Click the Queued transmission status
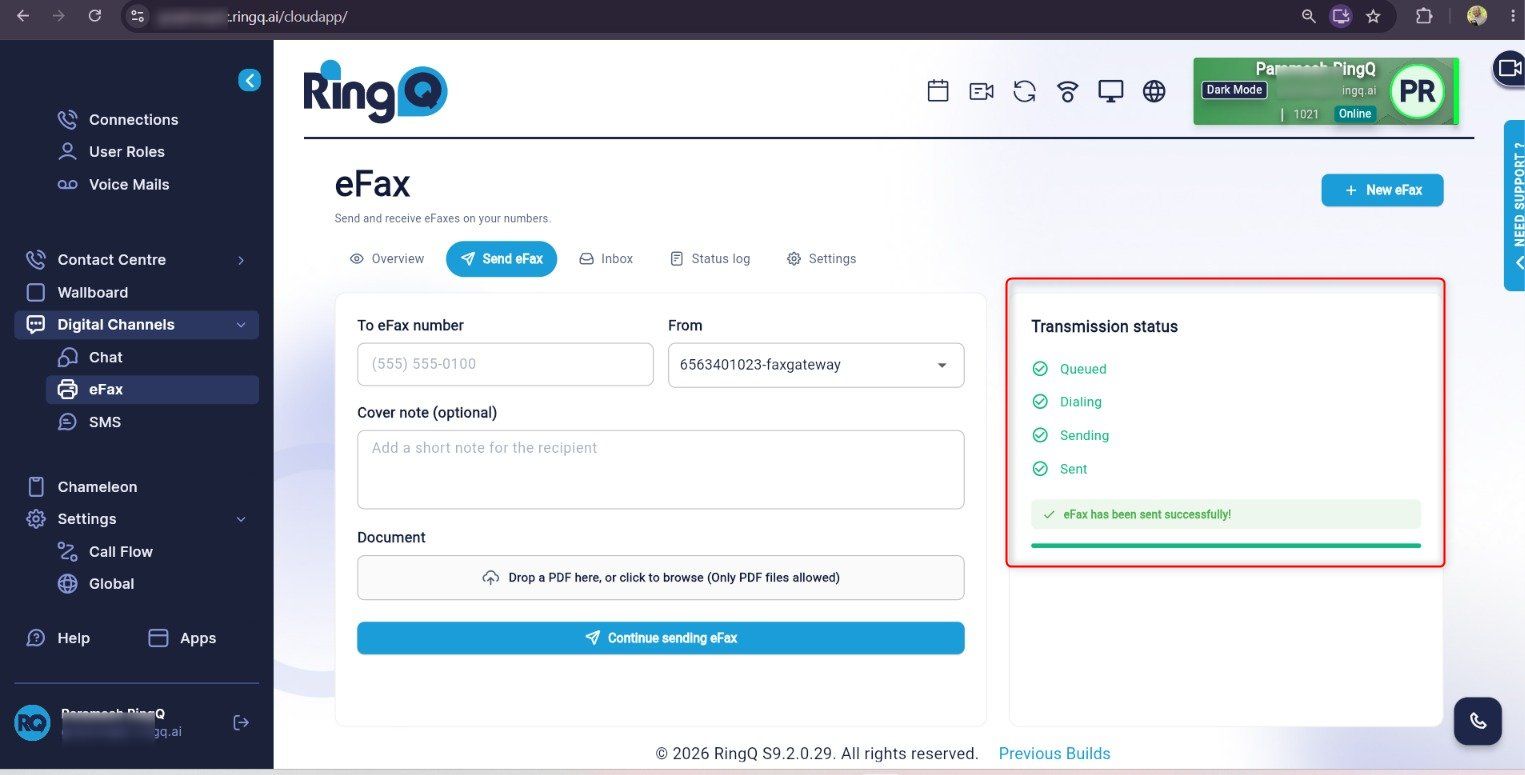The height and width of the screenshot is (775, 1525). coord(1069,369)
